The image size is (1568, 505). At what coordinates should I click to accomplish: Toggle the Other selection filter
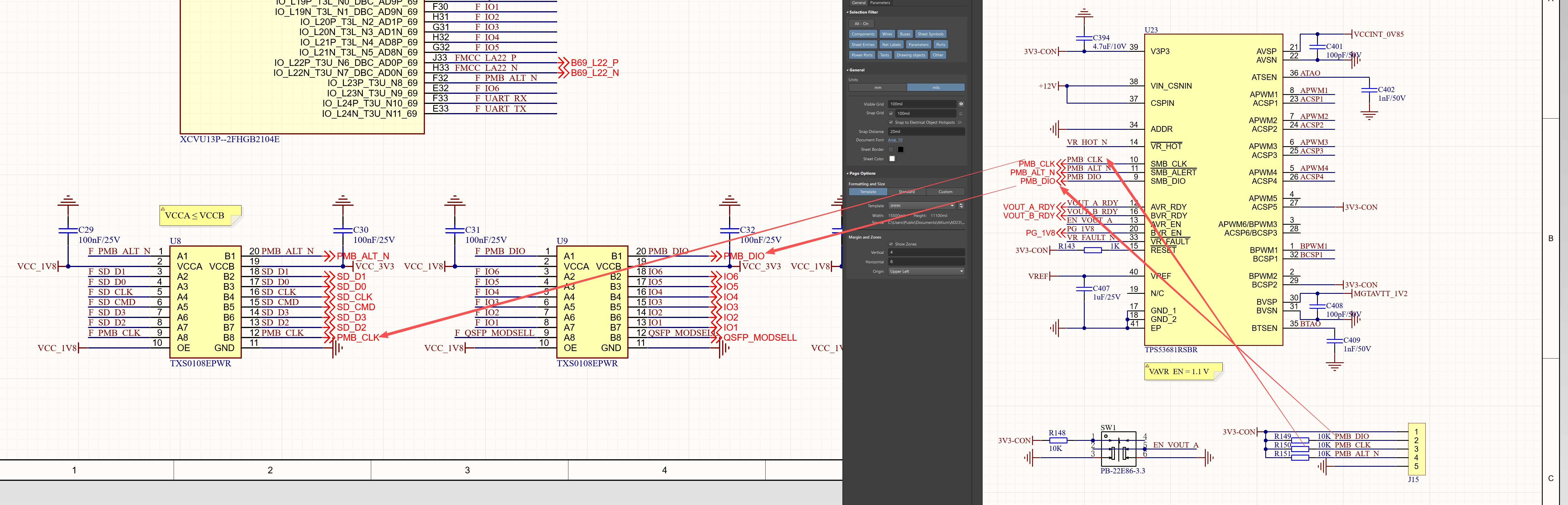pyautogui.click(x=938, y=55)
